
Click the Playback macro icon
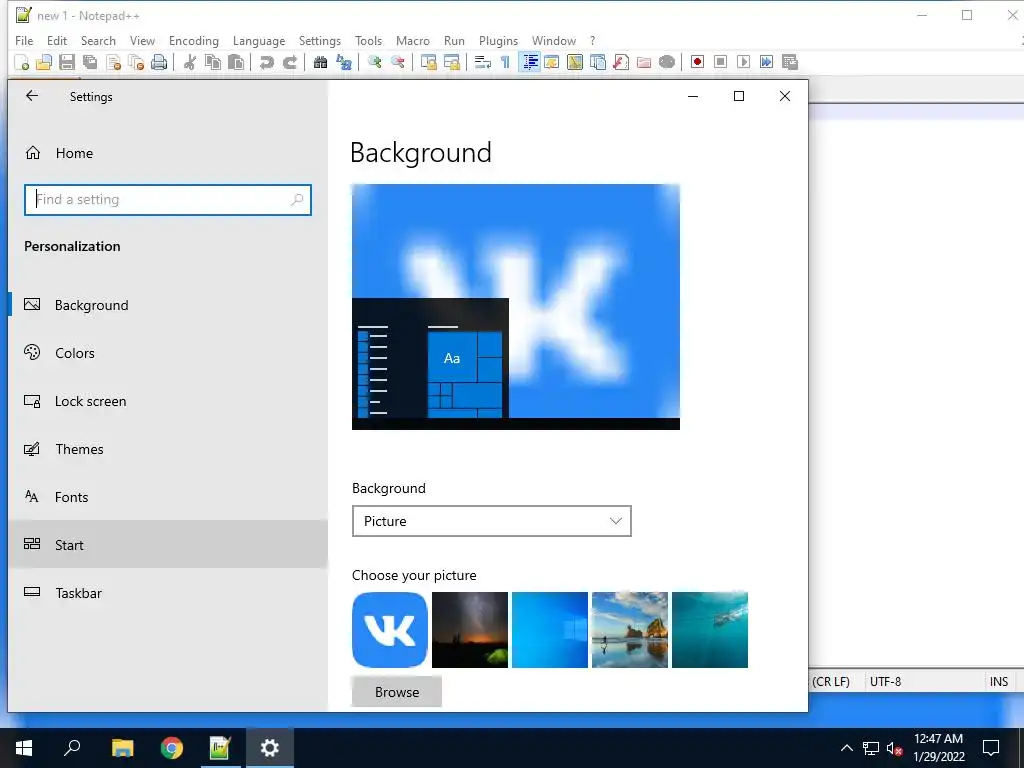(x=743, y=62)
